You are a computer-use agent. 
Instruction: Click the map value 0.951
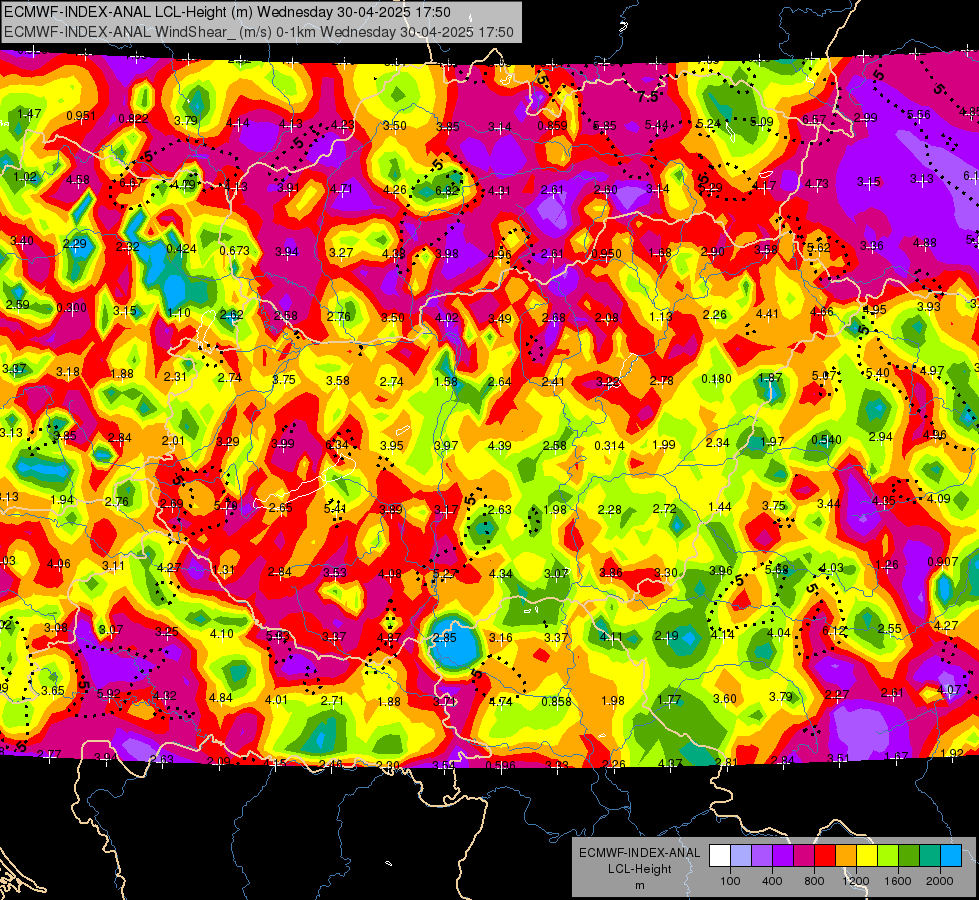click(81, 116)
